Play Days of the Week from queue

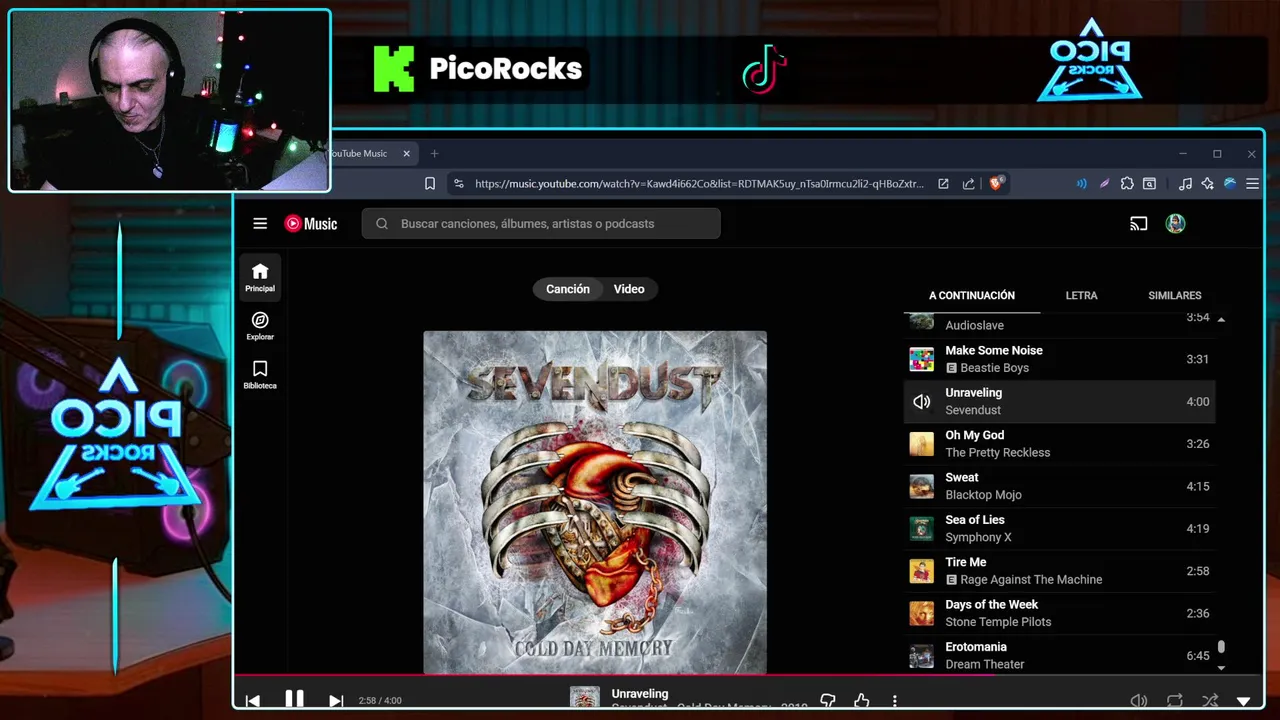(x=1060, y=613)
